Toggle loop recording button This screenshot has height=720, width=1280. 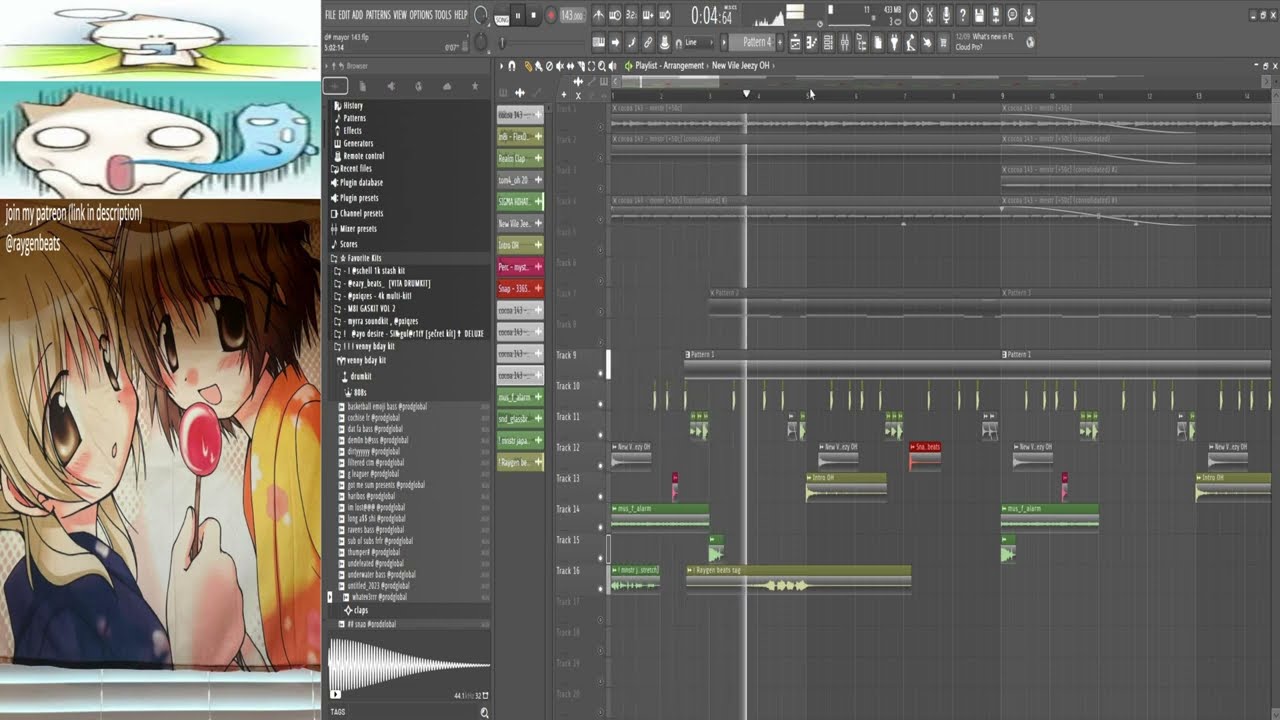pyautogui.click(x=664, y=15)
